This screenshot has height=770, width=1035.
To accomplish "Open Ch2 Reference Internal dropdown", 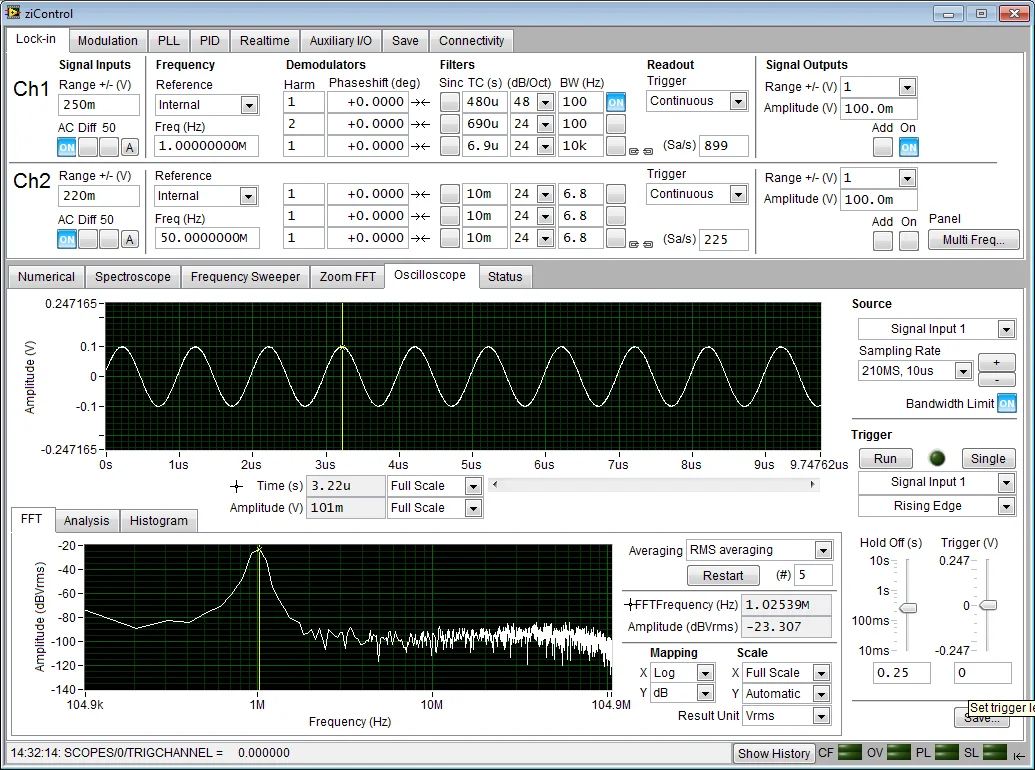I will [248, 197].
